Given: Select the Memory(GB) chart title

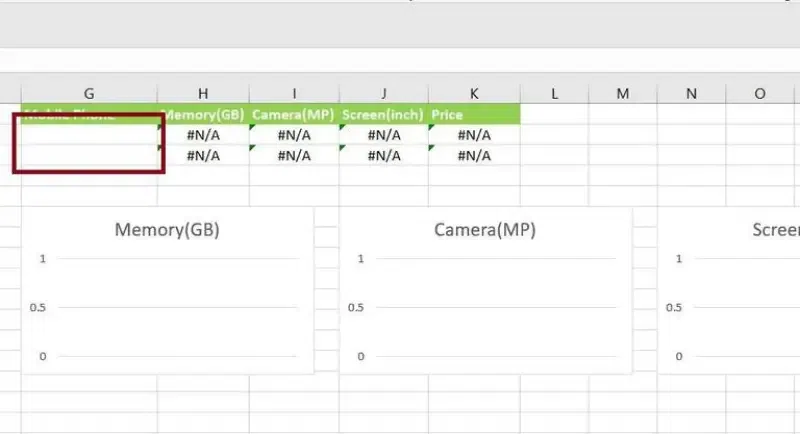Looking at the screenshot, I should (x=167, y=229).
